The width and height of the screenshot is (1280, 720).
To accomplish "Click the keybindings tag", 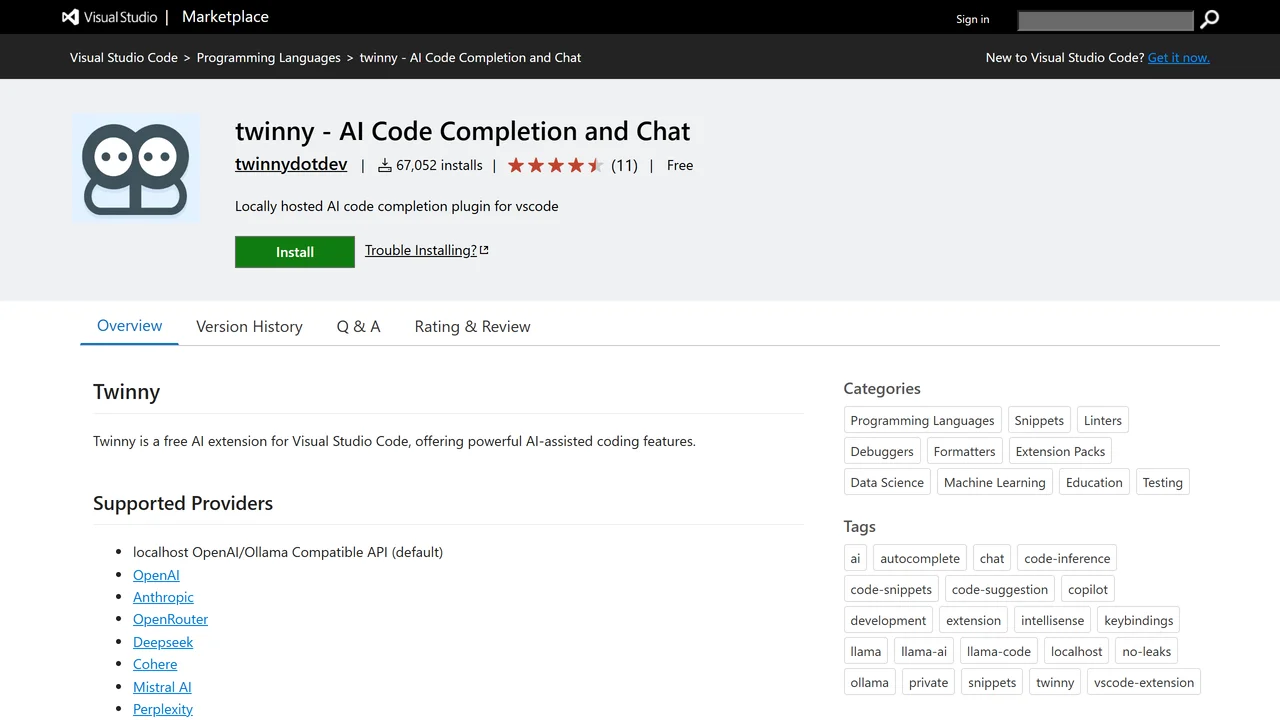I will pyautogui.click(x=1139, y=620).
